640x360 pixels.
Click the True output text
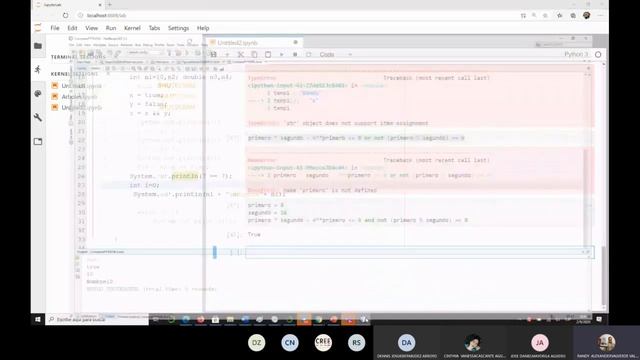pos(254,235)
